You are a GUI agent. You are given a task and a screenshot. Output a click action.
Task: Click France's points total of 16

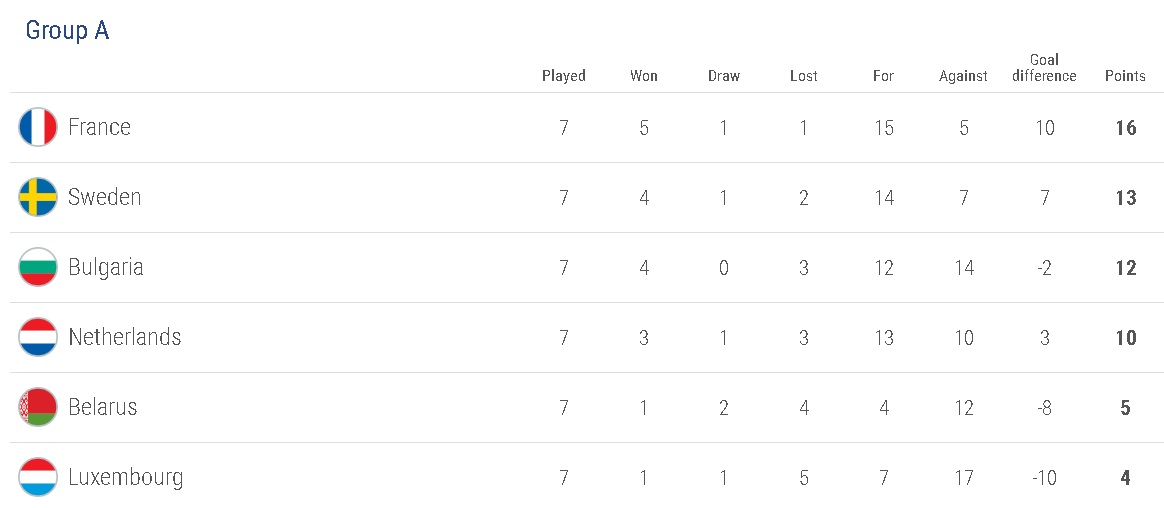click(1125, 128)
